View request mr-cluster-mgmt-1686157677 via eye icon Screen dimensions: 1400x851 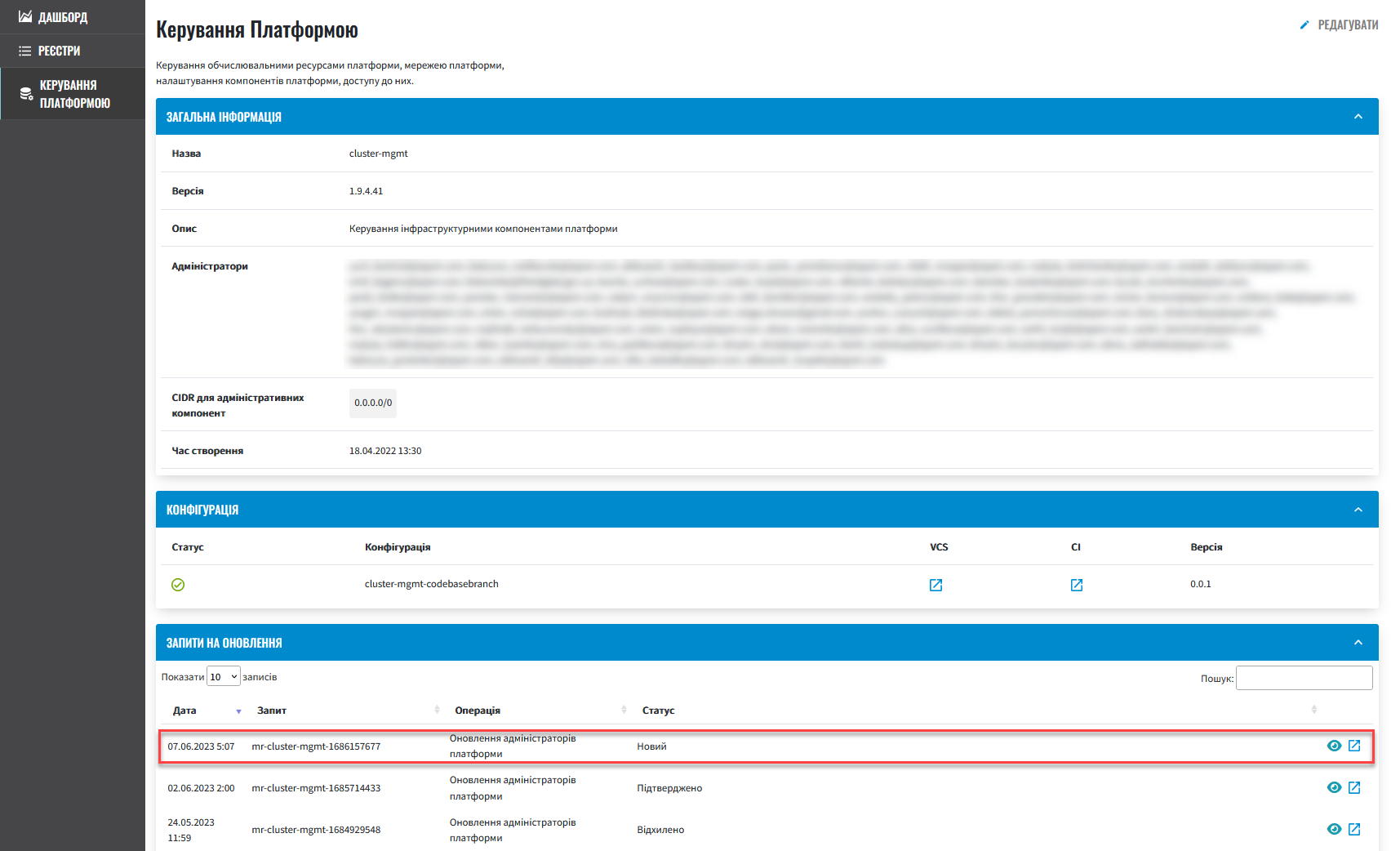(1334, 746)
